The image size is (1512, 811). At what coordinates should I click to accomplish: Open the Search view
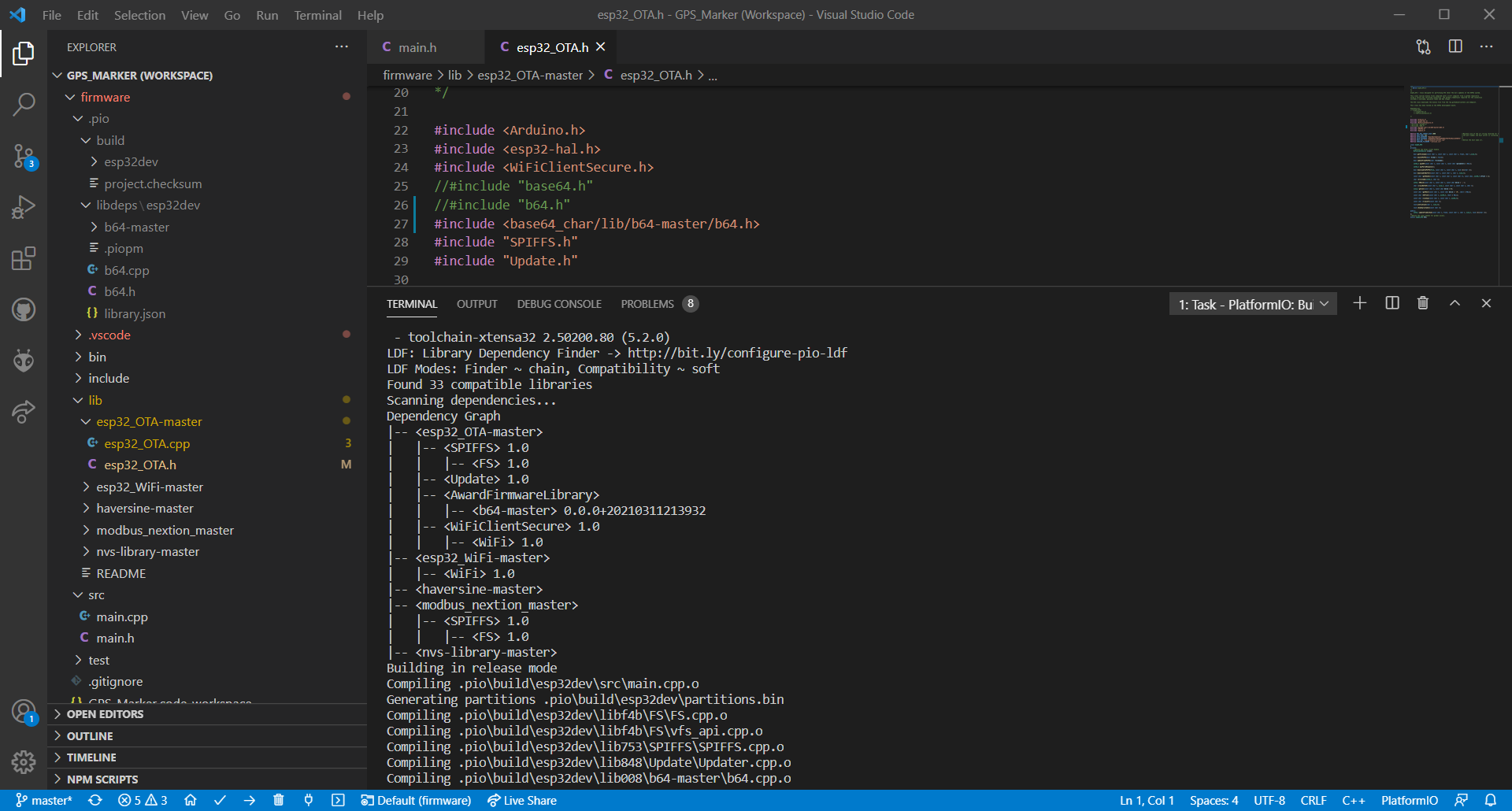coord(24,103)
